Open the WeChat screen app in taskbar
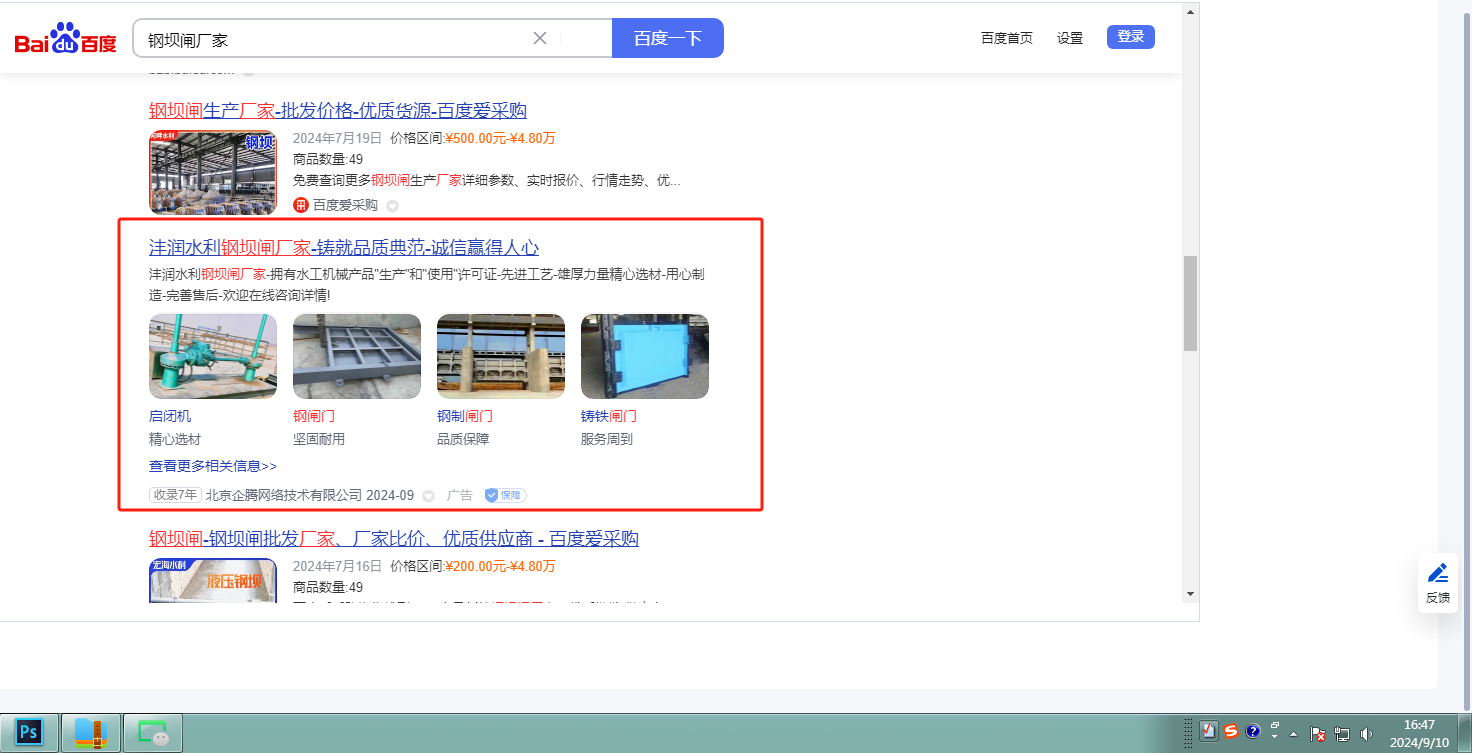The height and width of the screenshot is (753, 1472). (x=153, y=733)
